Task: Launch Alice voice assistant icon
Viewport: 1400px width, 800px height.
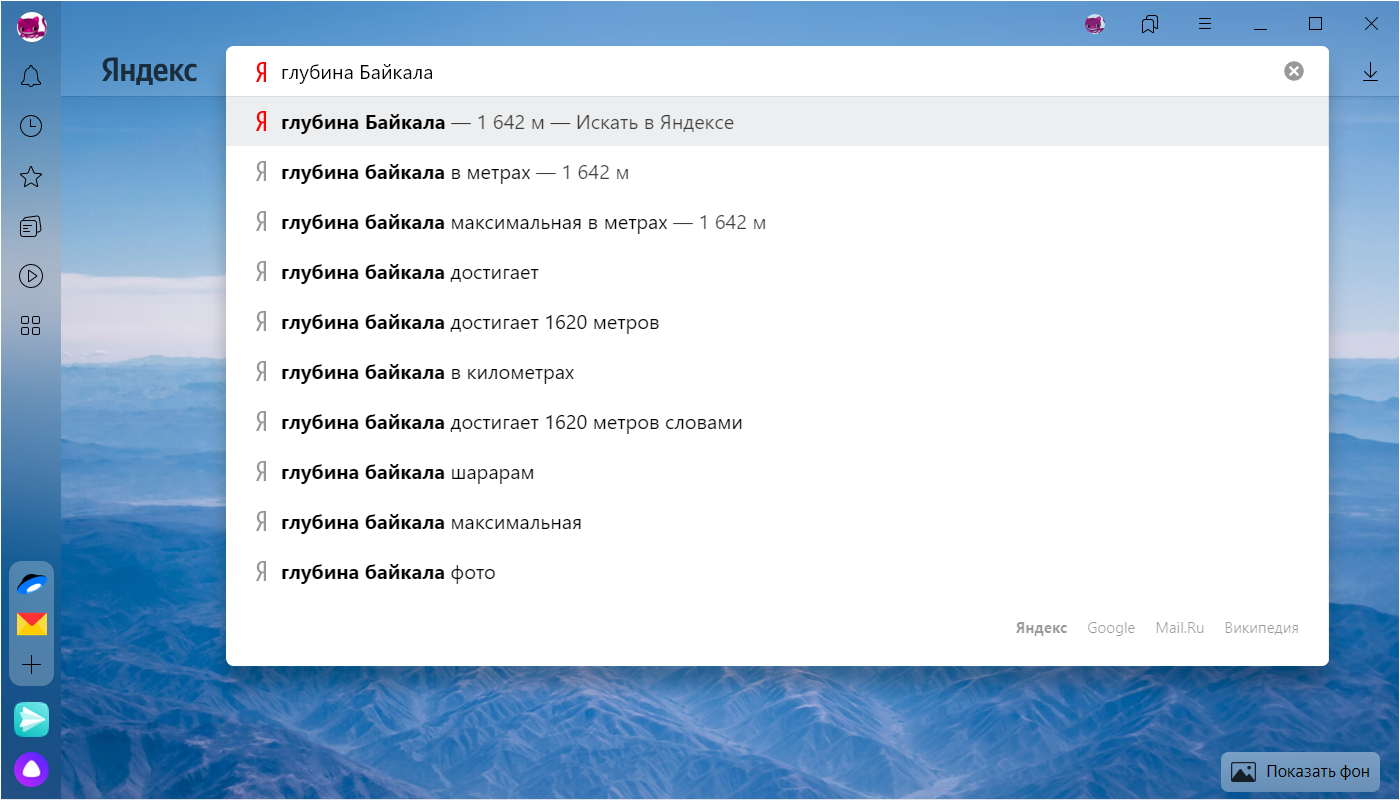Action: tap(31, 769)
